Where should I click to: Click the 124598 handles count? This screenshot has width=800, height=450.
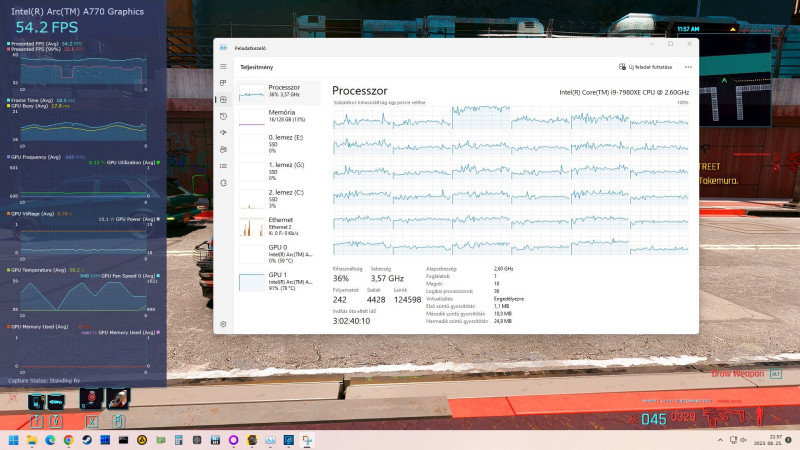tap(407, 300)
